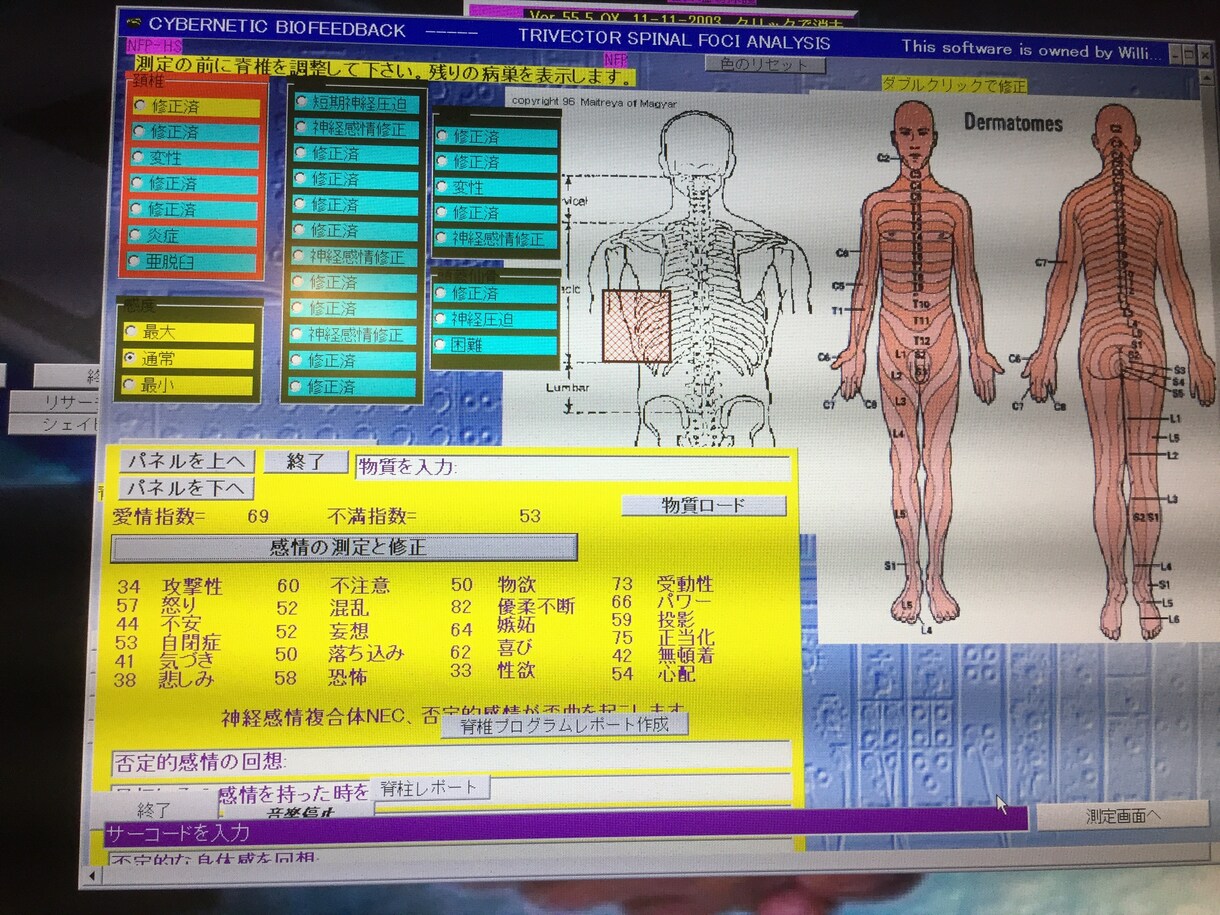Select the yellow-highlighted 修正済 radio button
The width and height of the screenshot is (1220, 915).
[139, 106]
